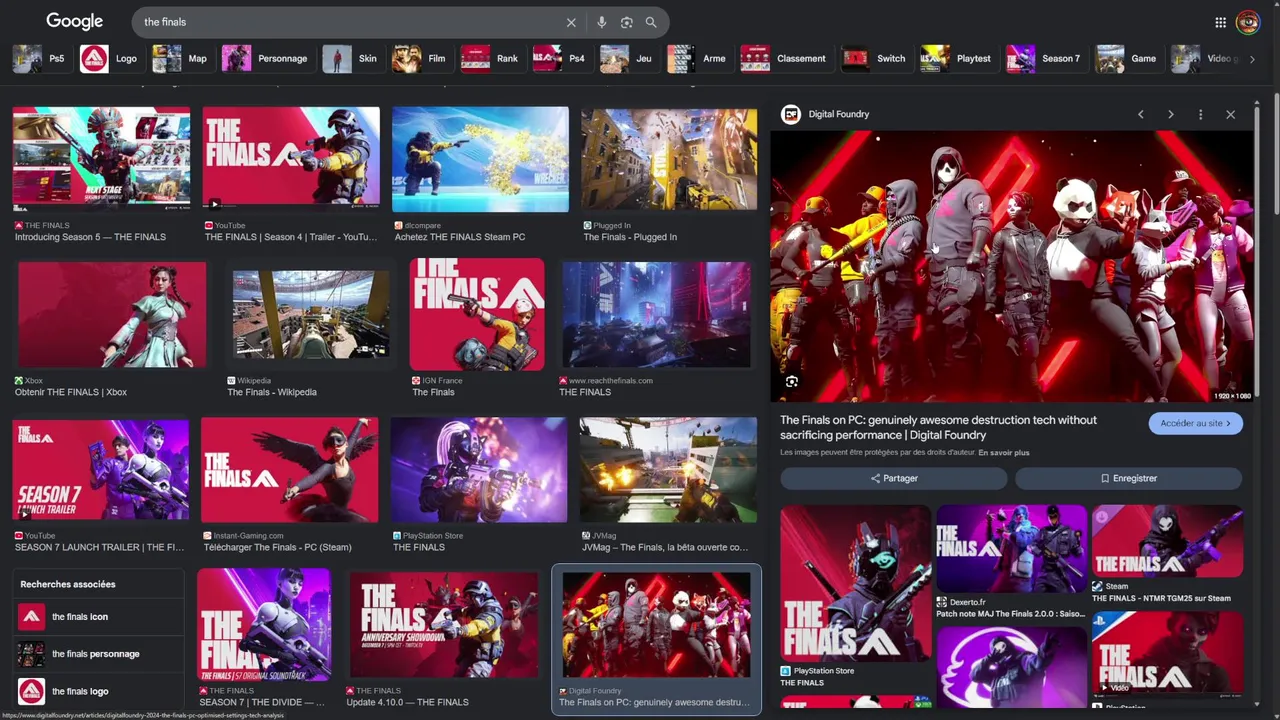The image size is (1280, 720).
Task: Close the Digital Foundry preview panel
Action: 1230,114
